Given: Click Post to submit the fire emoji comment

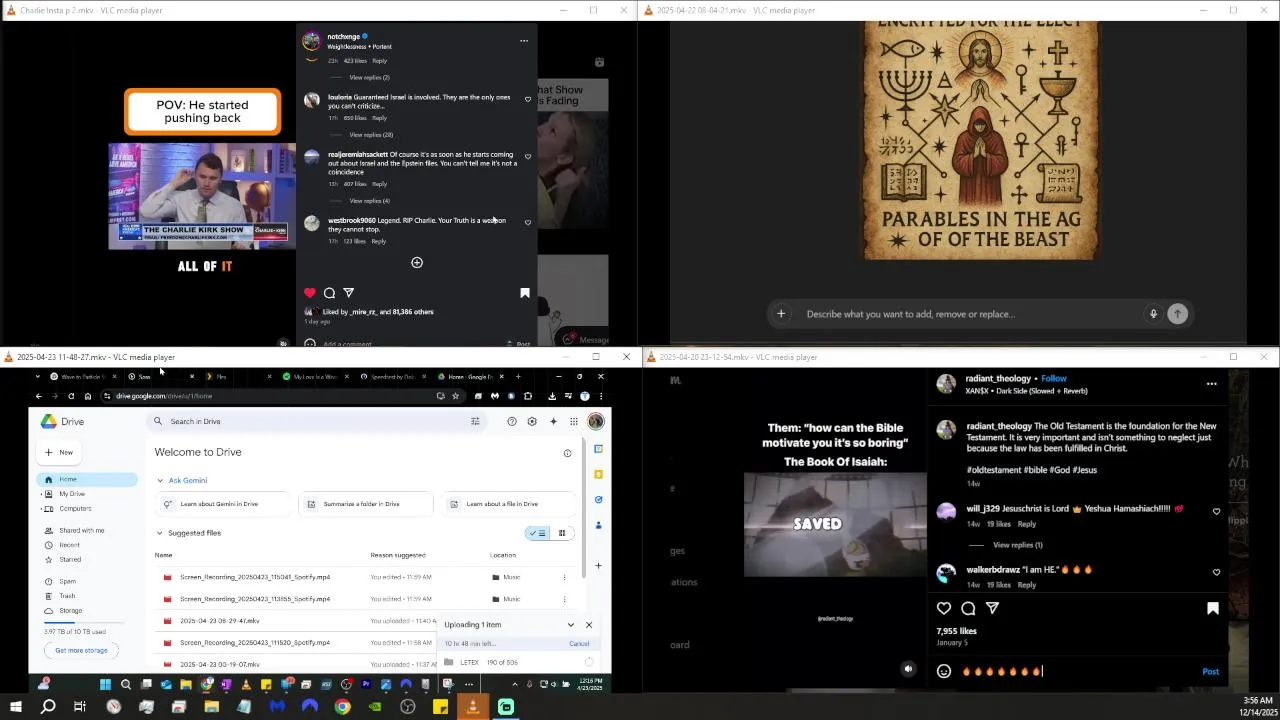Looking at the screenshot, I should point(1210,672).
